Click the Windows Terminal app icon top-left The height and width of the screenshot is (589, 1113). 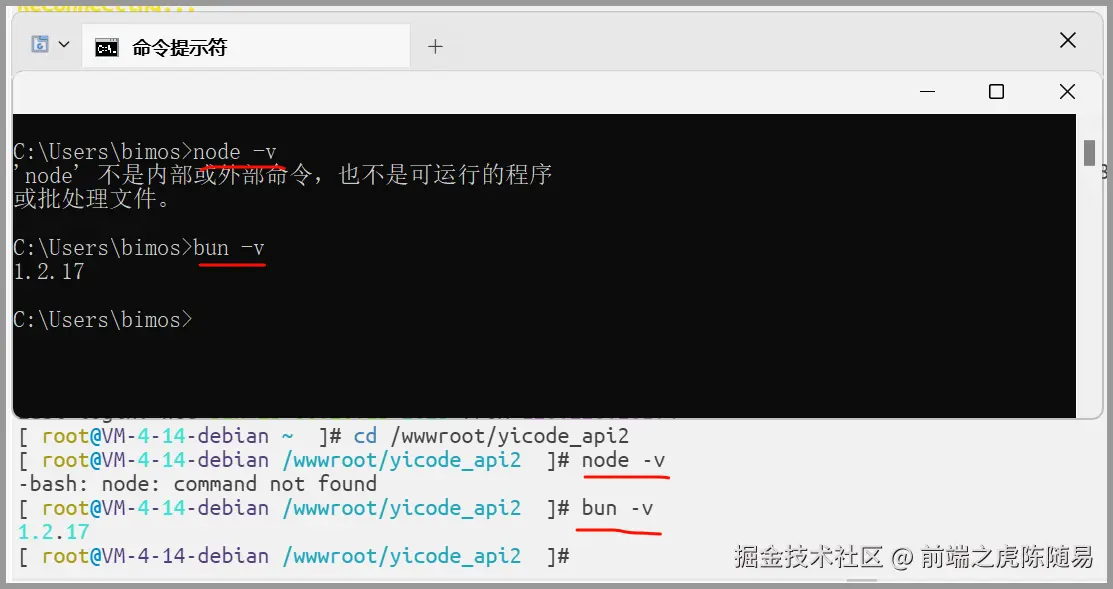(38, 43)
